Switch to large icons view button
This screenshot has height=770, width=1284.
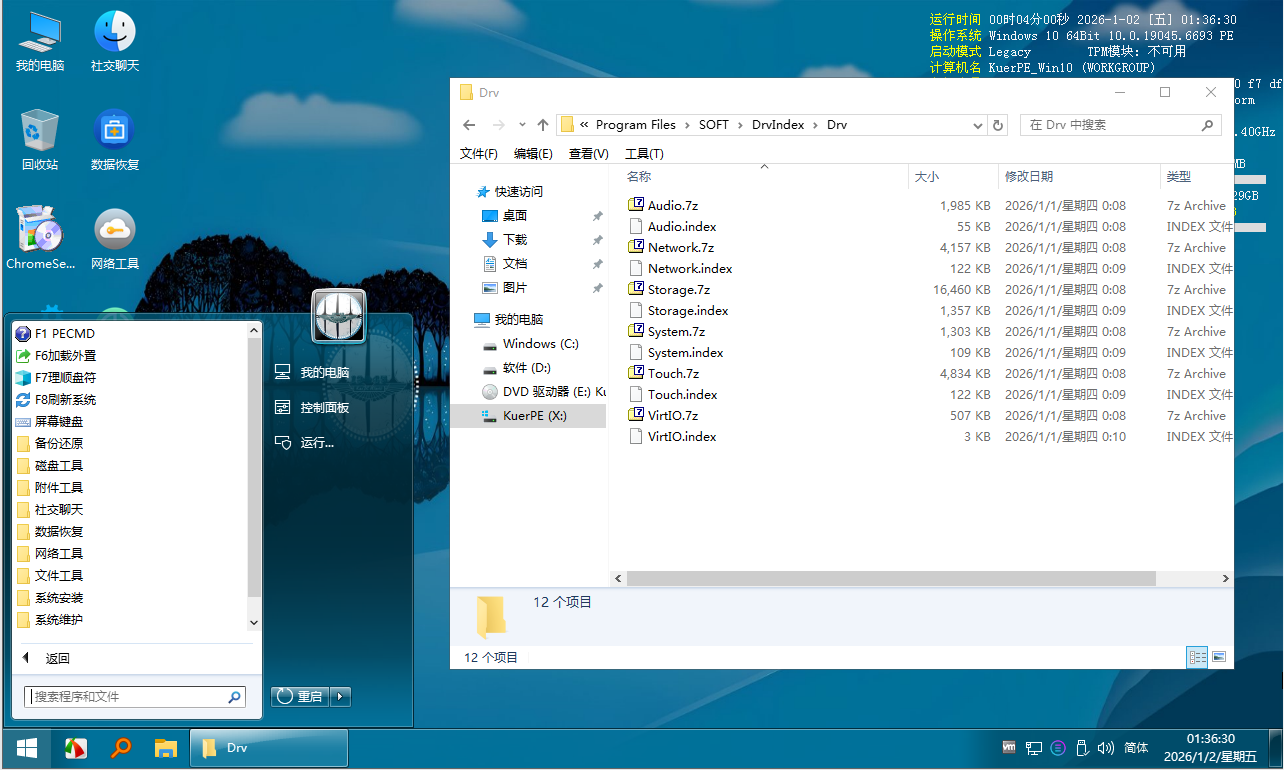pyautogui.click(x=1218, y=657)
